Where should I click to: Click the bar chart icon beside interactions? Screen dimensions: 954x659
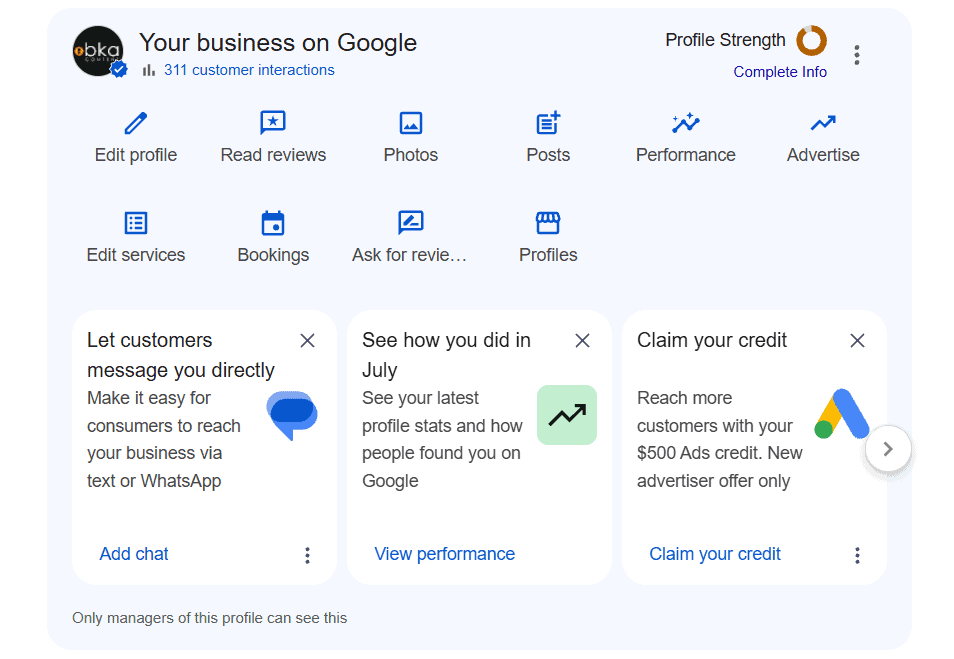[x=148, y=71]
